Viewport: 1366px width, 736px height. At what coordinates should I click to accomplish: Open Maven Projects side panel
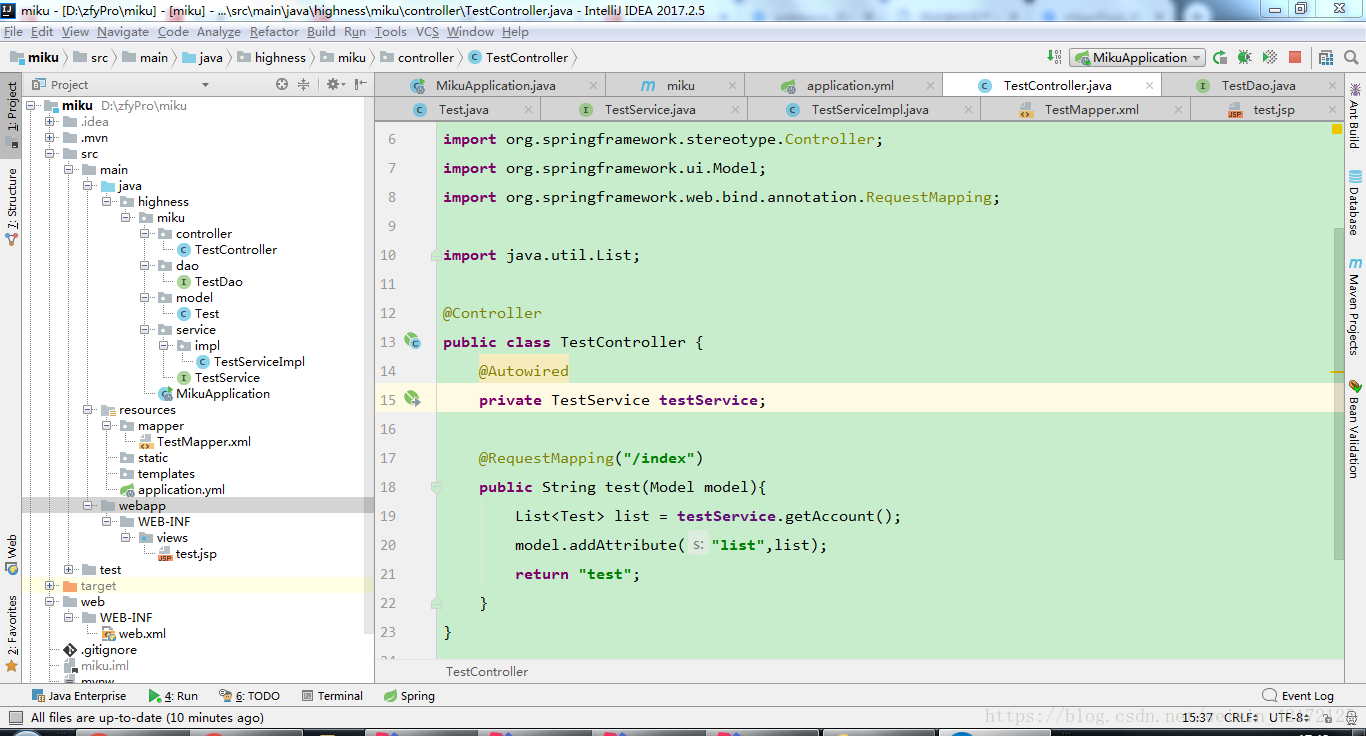pos(1355,306)
